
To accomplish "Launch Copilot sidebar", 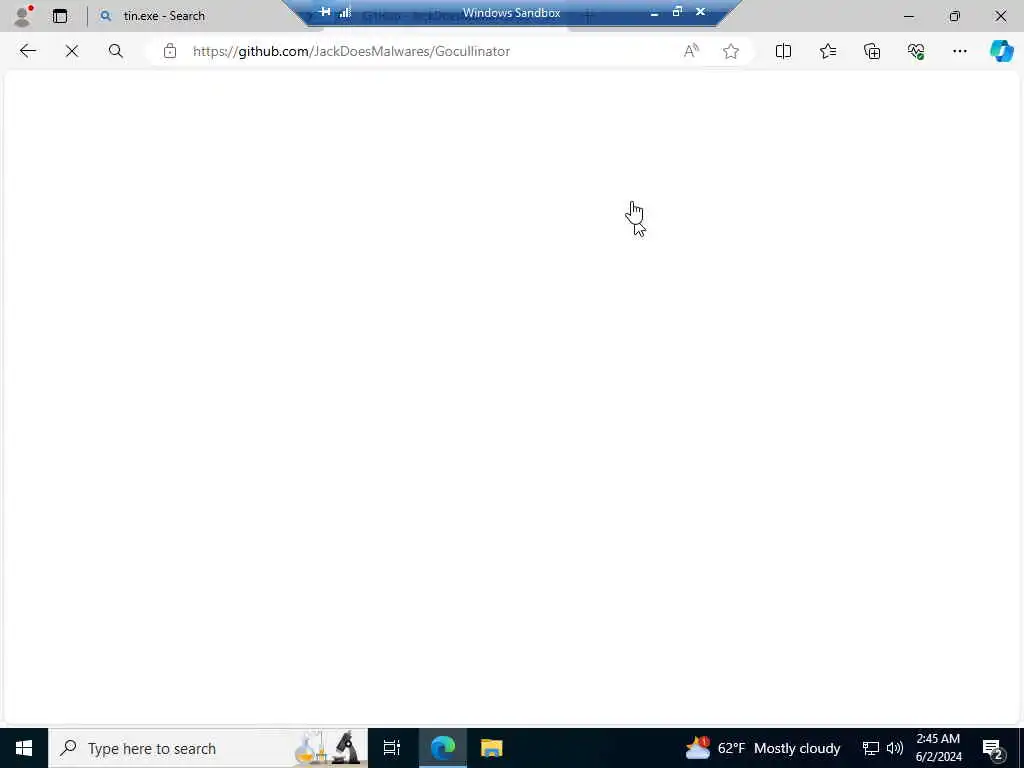I will (1001, 51).
